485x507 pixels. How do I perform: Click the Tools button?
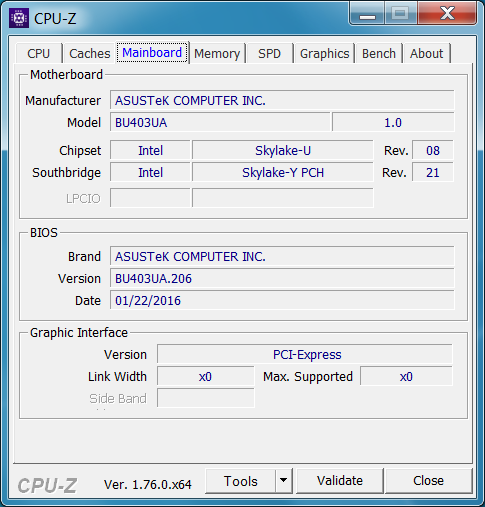point(241,481)
